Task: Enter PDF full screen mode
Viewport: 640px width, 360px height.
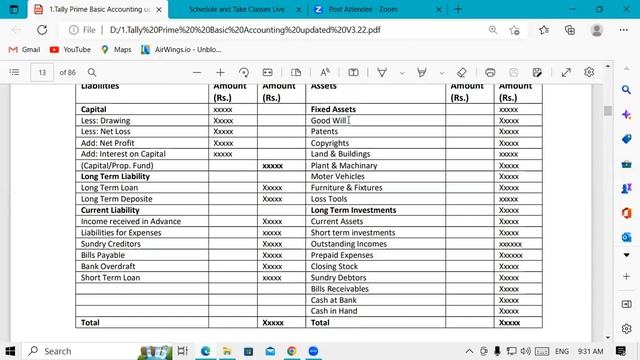Action: click(566, 72)
